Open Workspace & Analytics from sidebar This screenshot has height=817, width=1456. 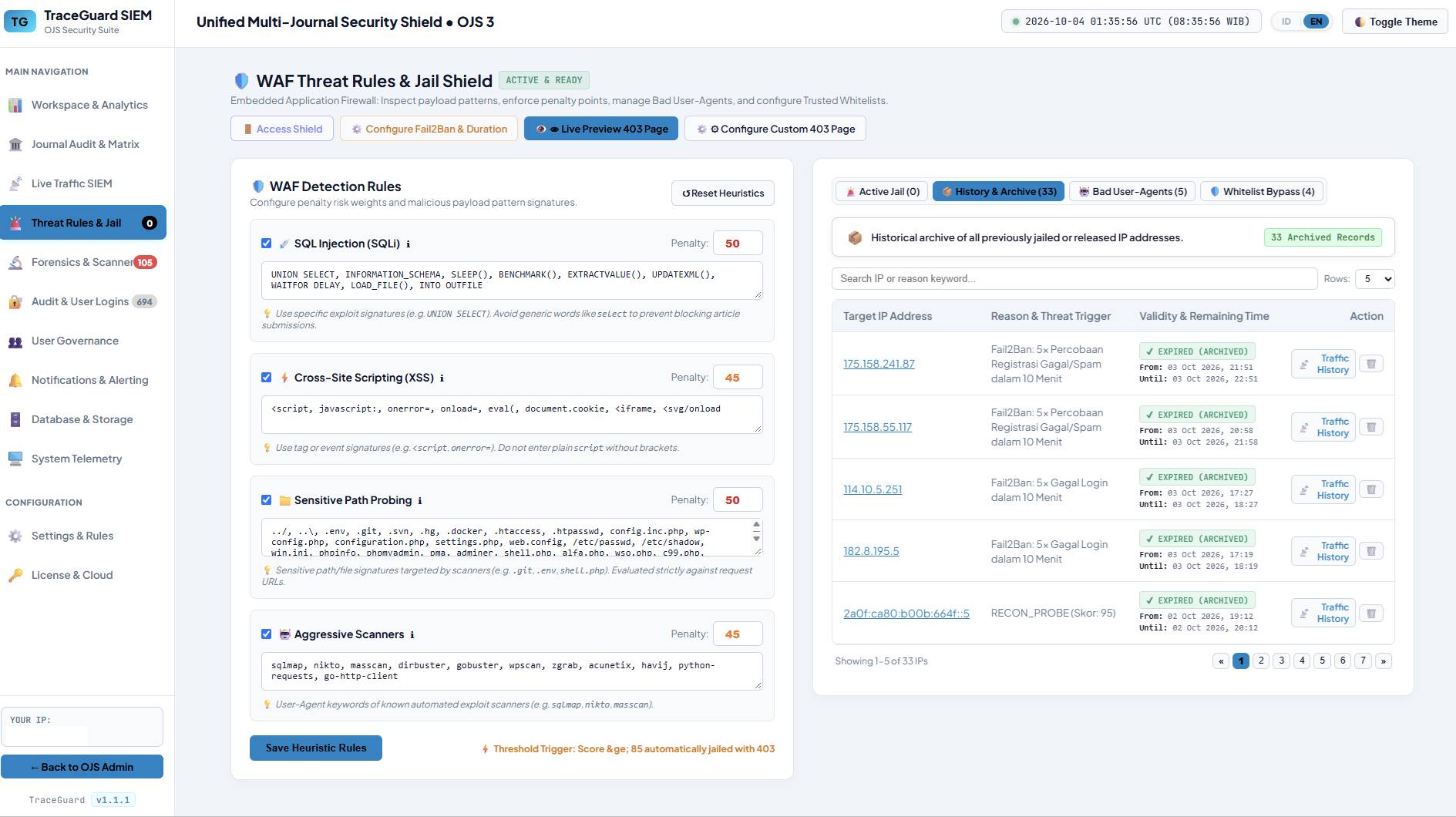(x=83, y=105)
